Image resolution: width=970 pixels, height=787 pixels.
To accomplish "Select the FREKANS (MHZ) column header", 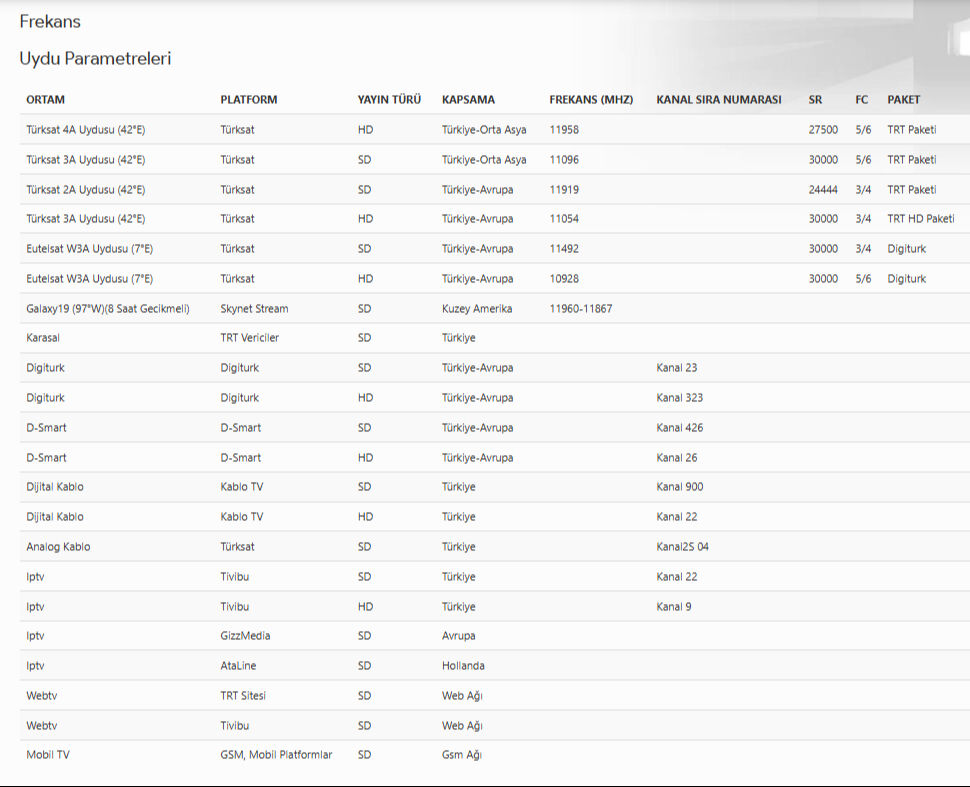I will click(591, 100).
